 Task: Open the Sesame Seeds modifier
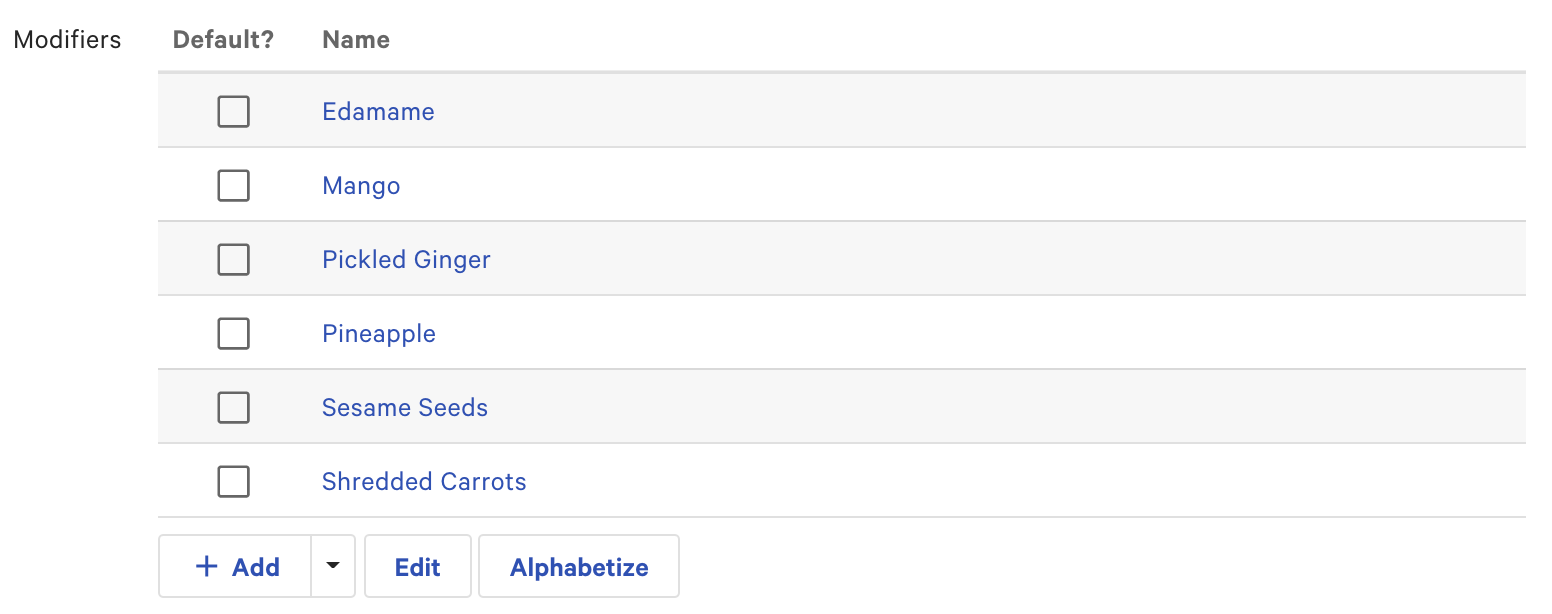click(404, 407)
